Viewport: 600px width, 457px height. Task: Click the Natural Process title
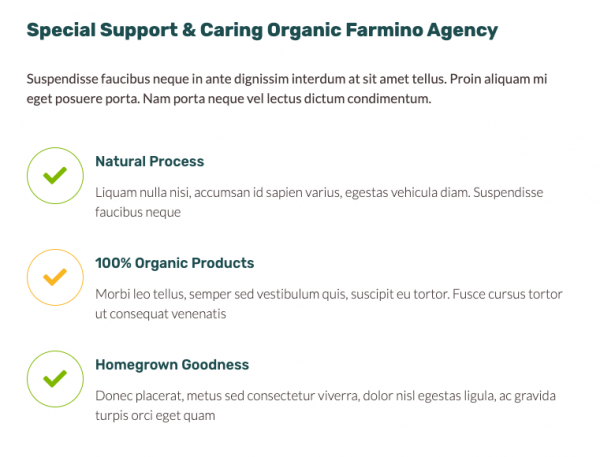(x=149, y=161)
